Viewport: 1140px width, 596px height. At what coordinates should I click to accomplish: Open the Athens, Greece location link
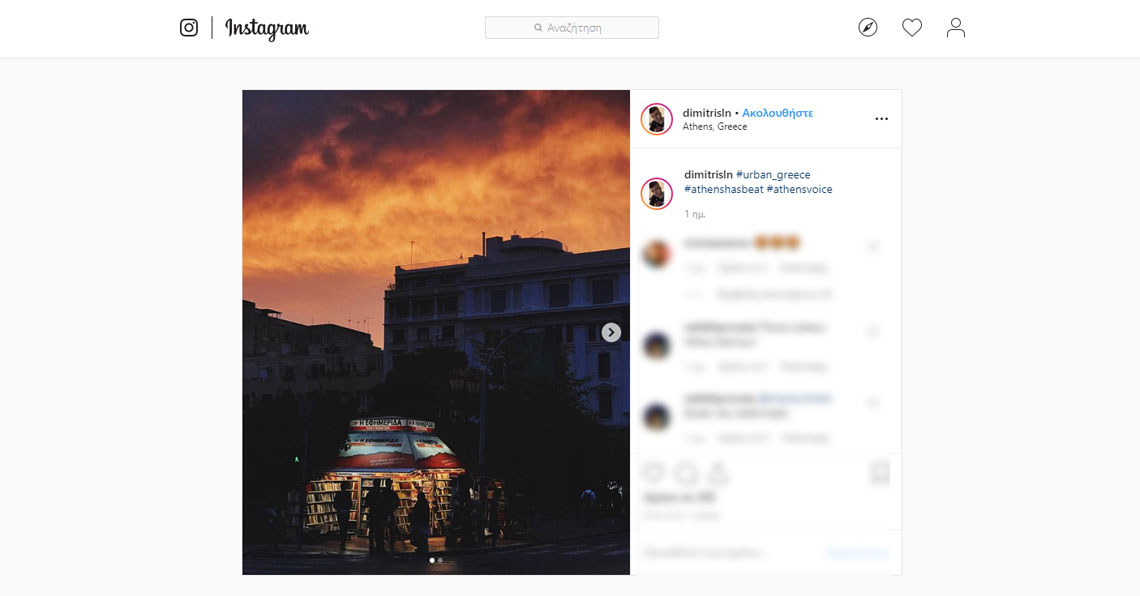click(715, 127)
